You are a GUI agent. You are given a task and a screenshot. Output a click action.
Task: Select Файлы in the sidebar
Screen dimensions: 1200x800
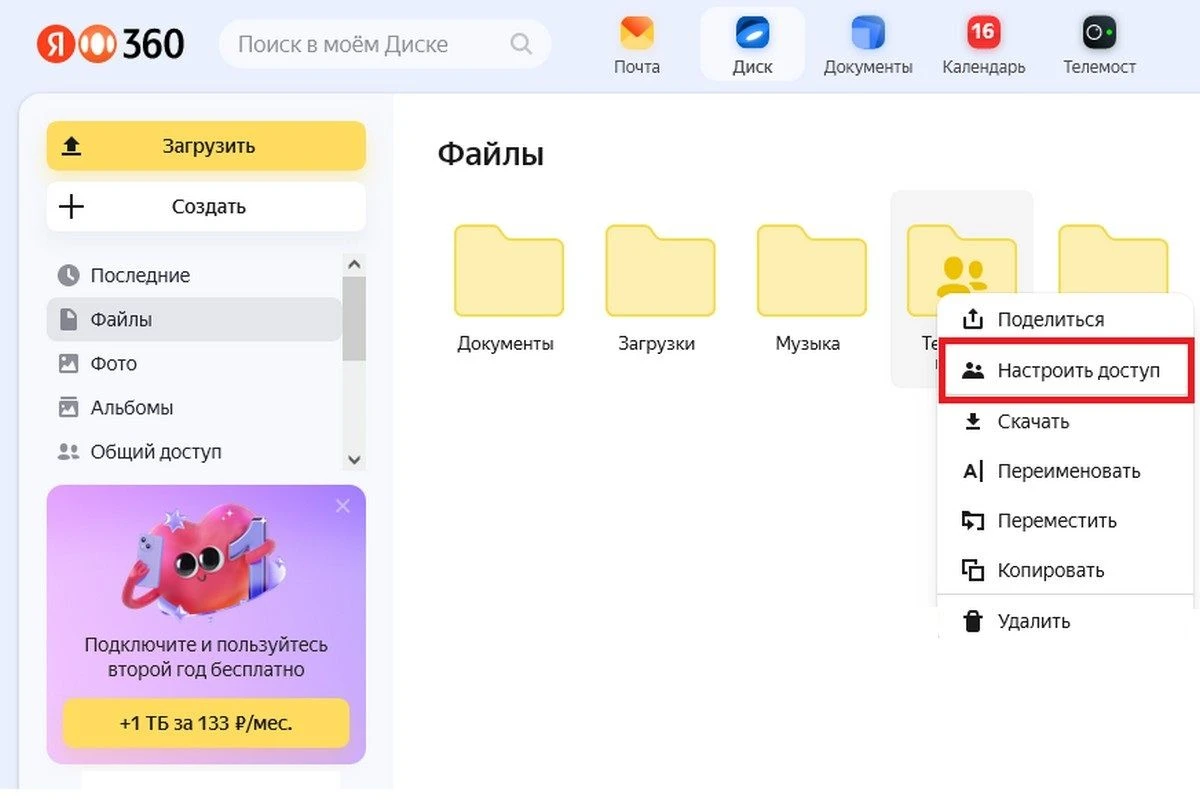point(194,320)
